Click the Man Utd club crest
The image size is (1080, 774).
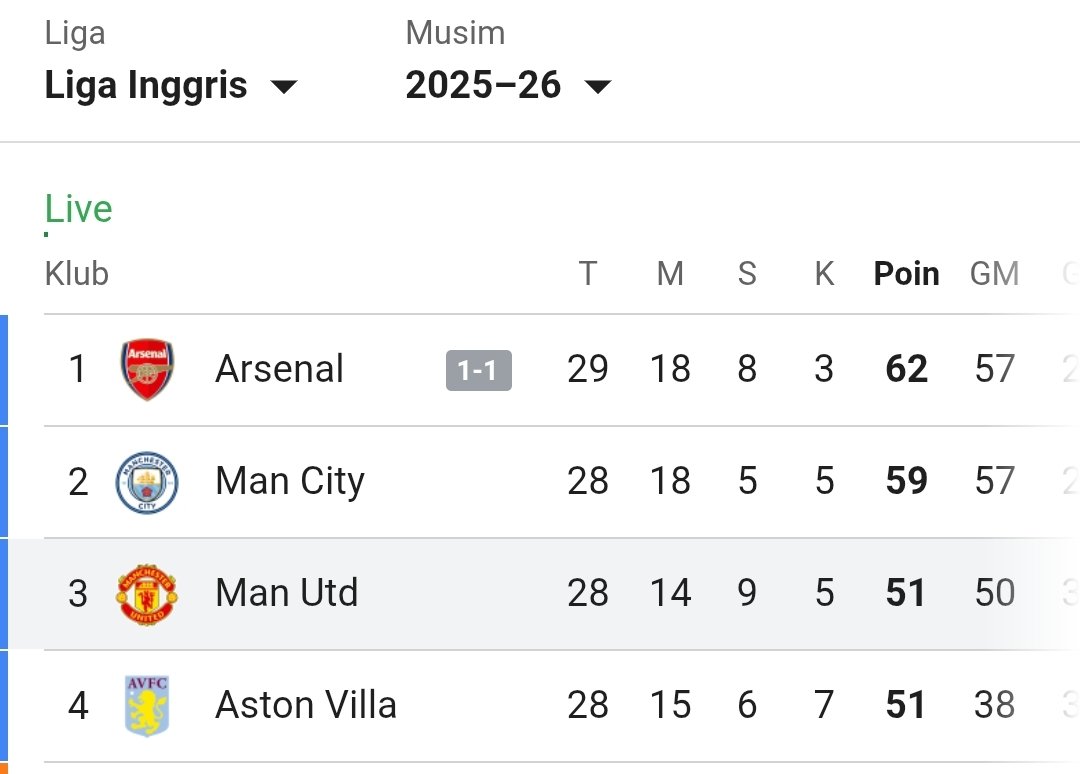coord(147,594)
